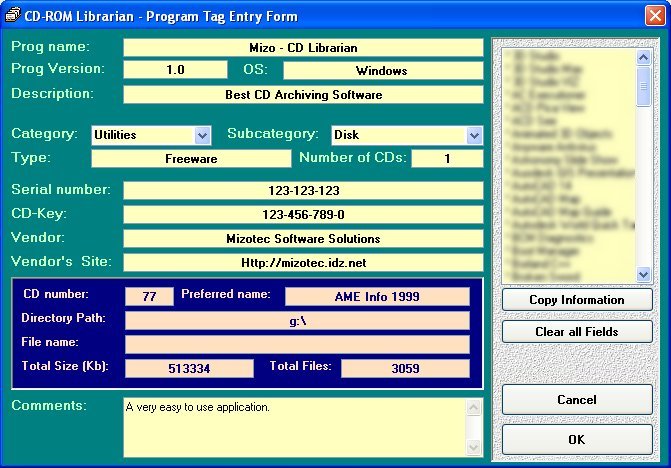Click the Prog Version field showing 1.0
The image size is (671, 468).
[x=175, y=70]
